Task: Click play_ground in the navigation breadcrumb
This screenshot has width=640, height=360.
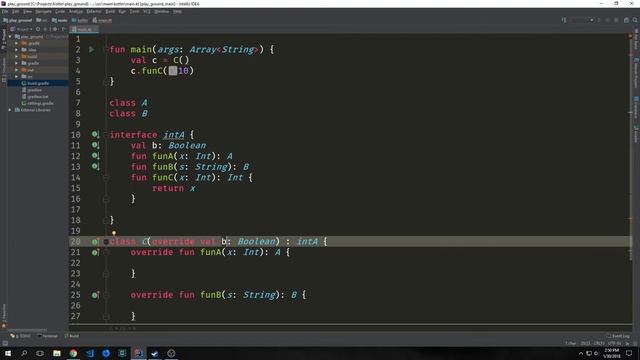Action: pyautogui.click(x=18, y=20)
